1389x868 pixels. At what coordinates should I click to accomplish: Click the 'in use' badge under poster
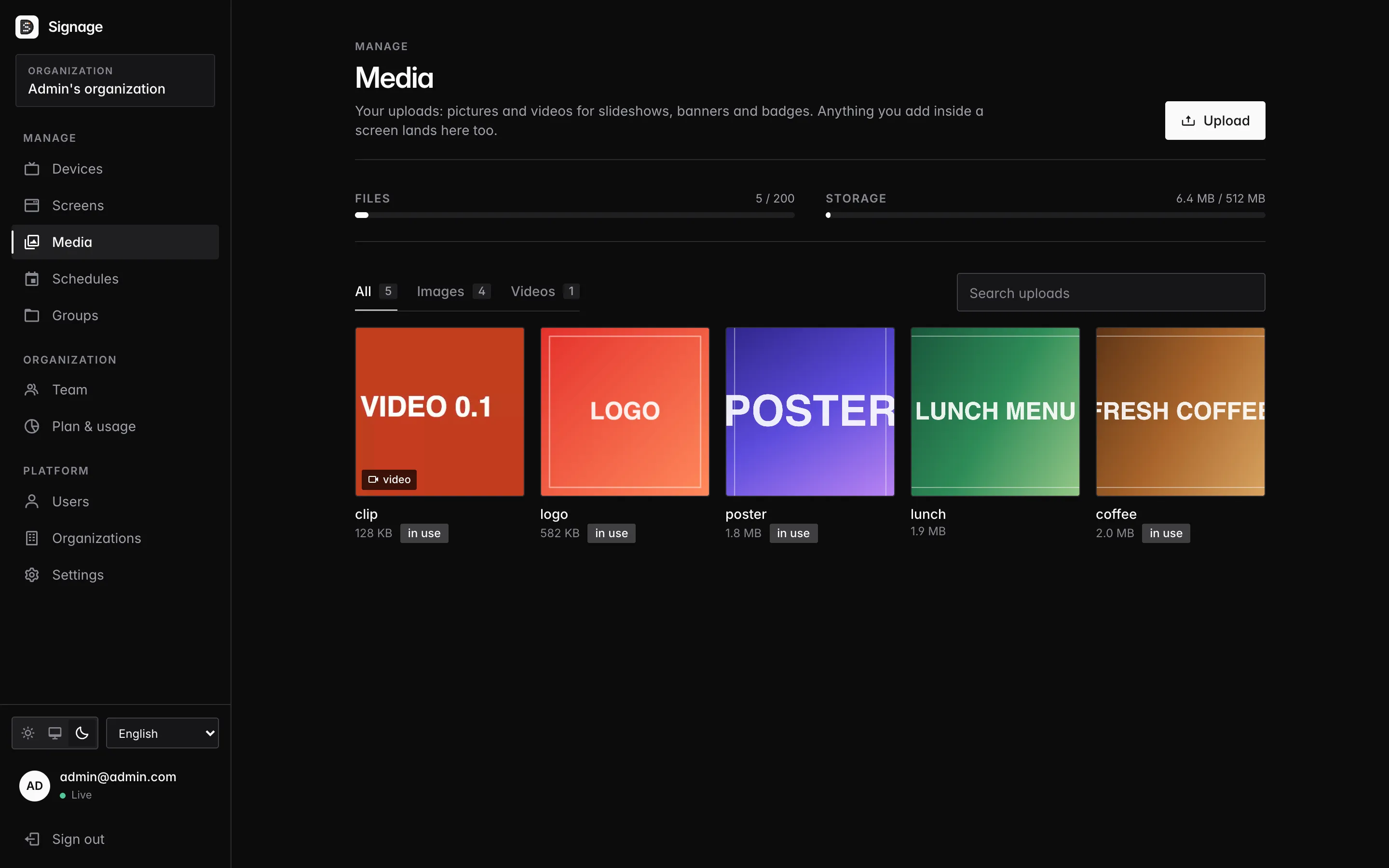[x=793, y=533]
